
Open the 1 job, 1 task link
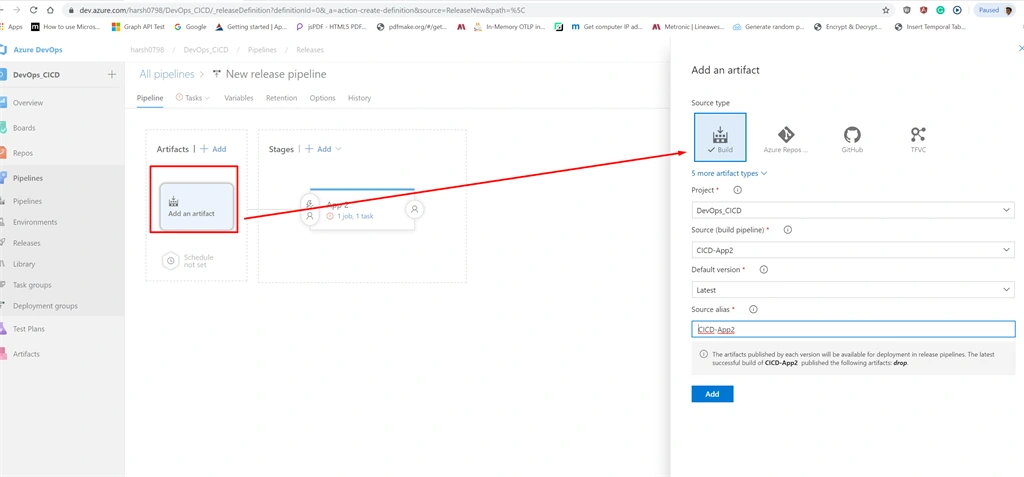click(x=355, y=216)
